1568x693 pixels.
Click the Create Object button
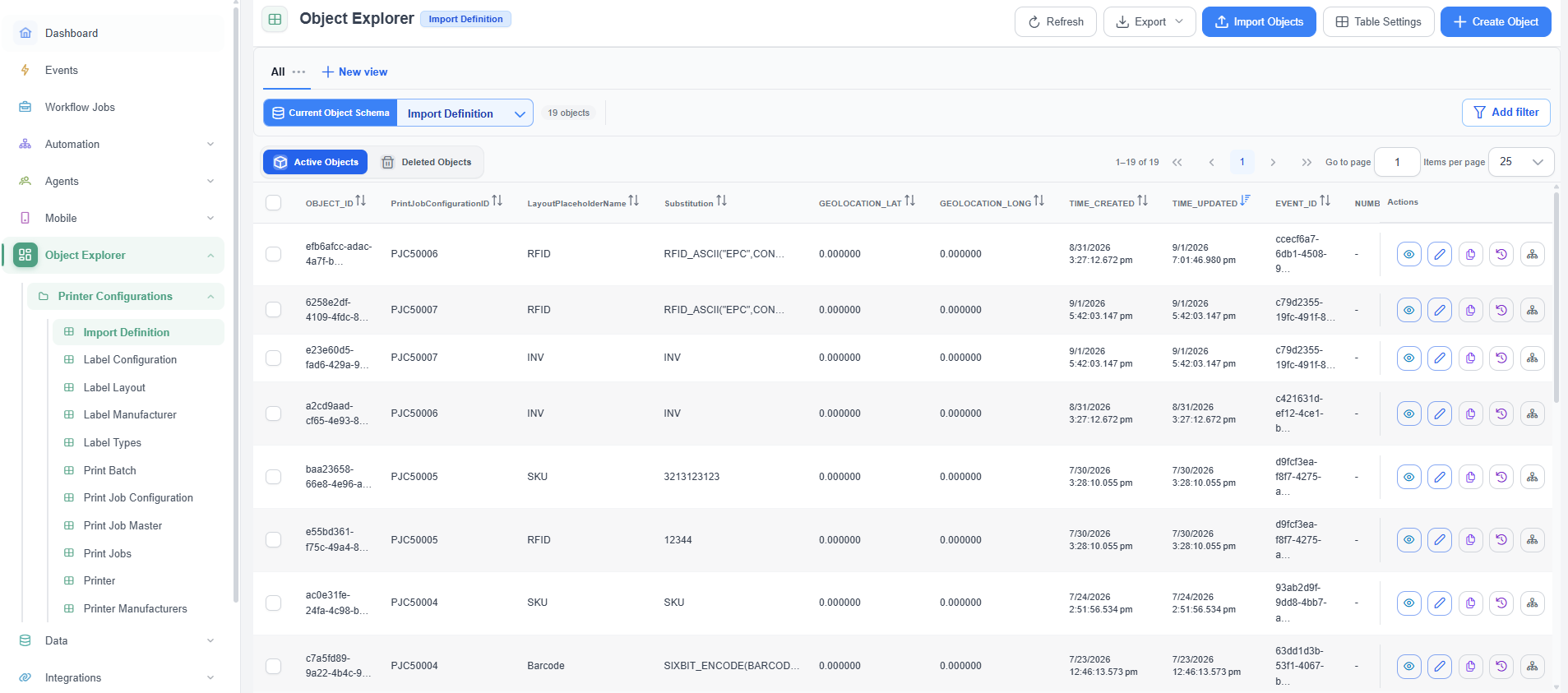tap(1496, 21)
